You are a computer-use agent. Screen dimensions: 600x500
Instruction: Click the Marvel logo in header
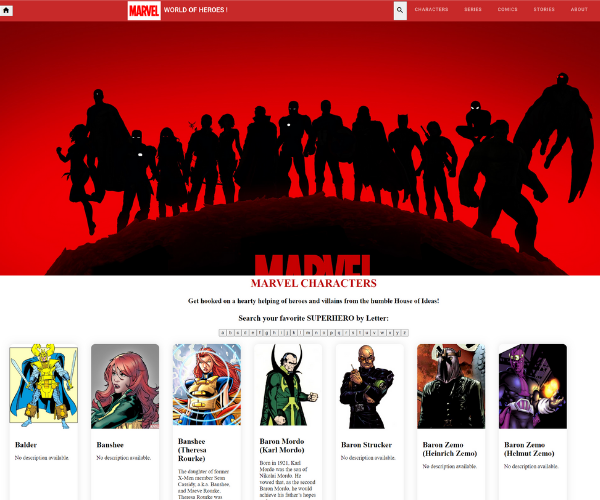coord(143,10)
